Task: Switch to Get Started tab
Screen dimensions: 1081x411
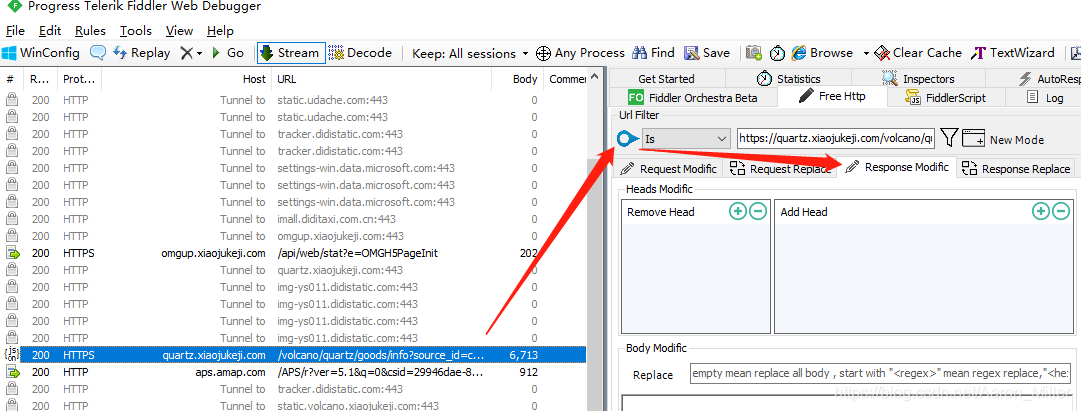Action: coord(667,79)
